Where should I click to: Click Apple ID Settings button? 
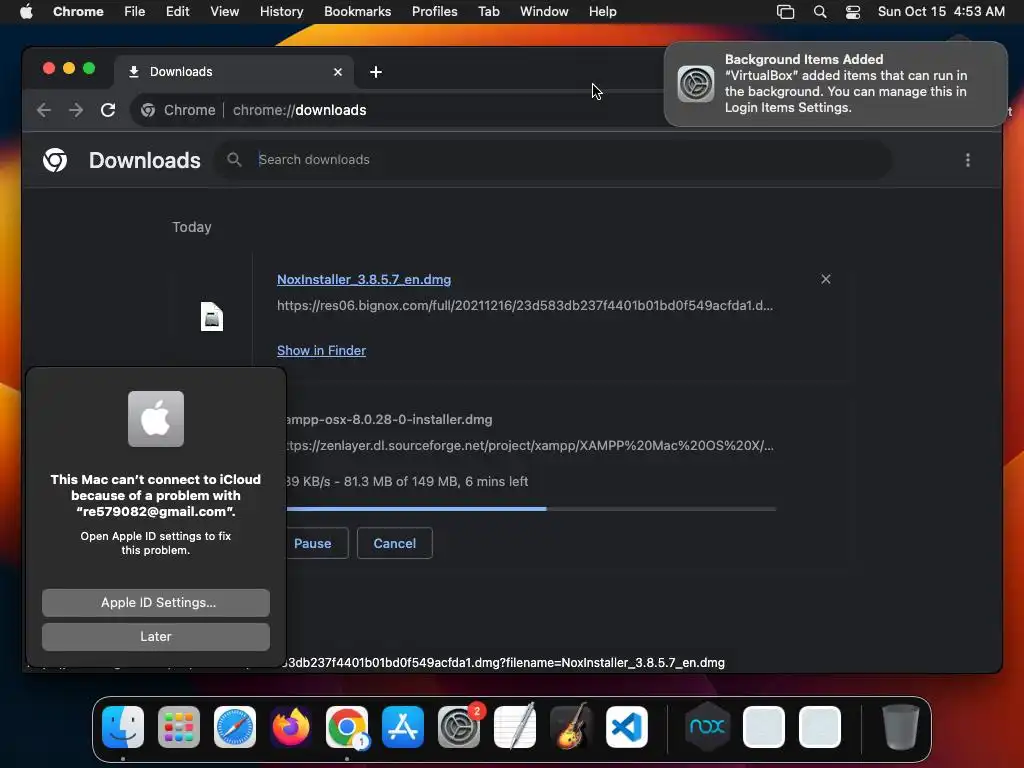point(155,603)
